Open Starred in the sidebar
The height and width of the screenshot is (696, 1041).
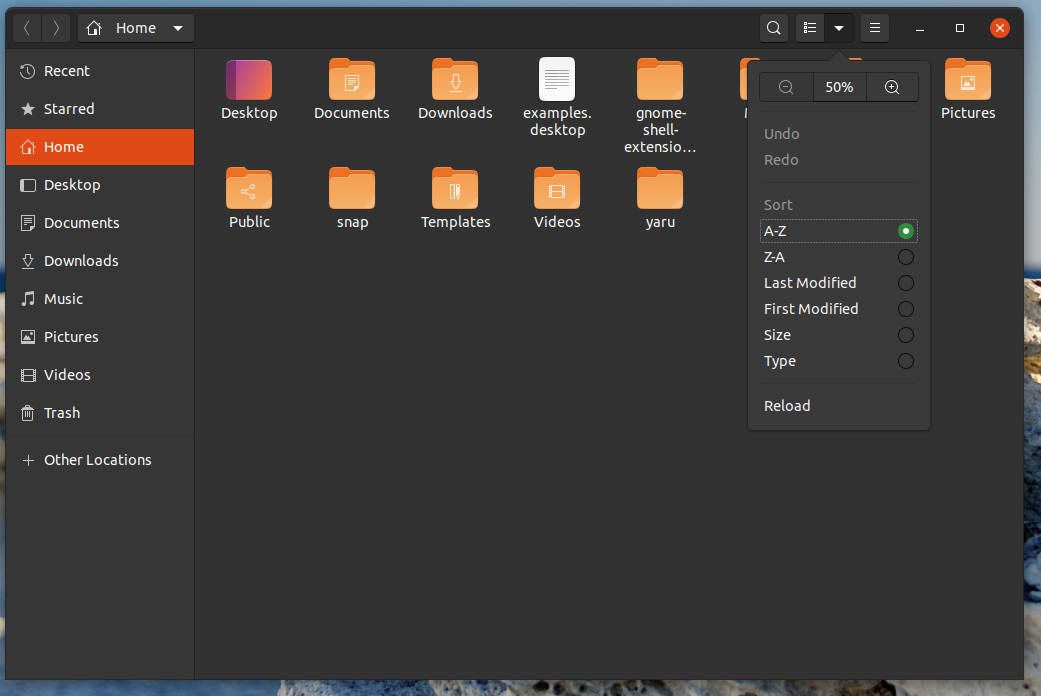[x=100, y=109]
